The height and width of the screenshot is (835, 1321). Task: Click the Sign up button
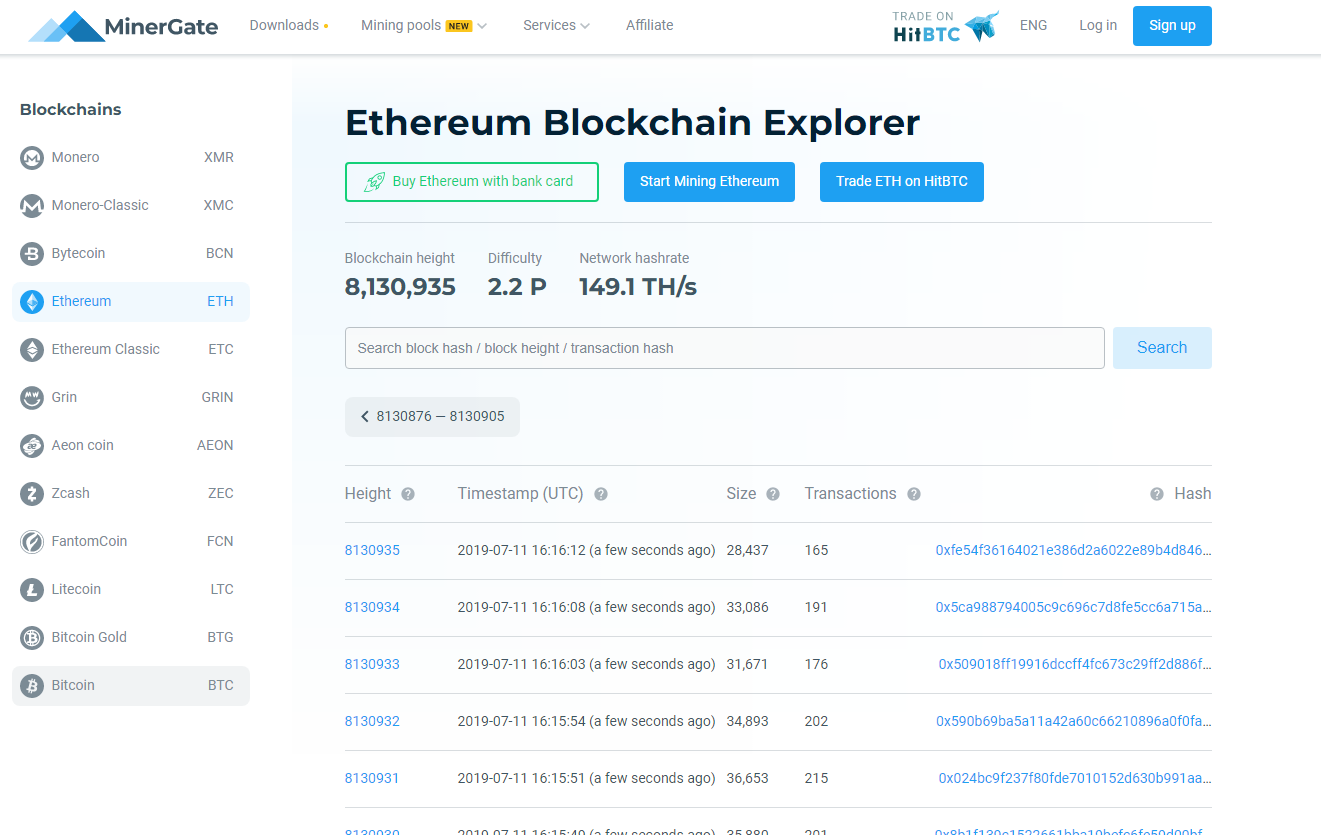pos(1172,26)
